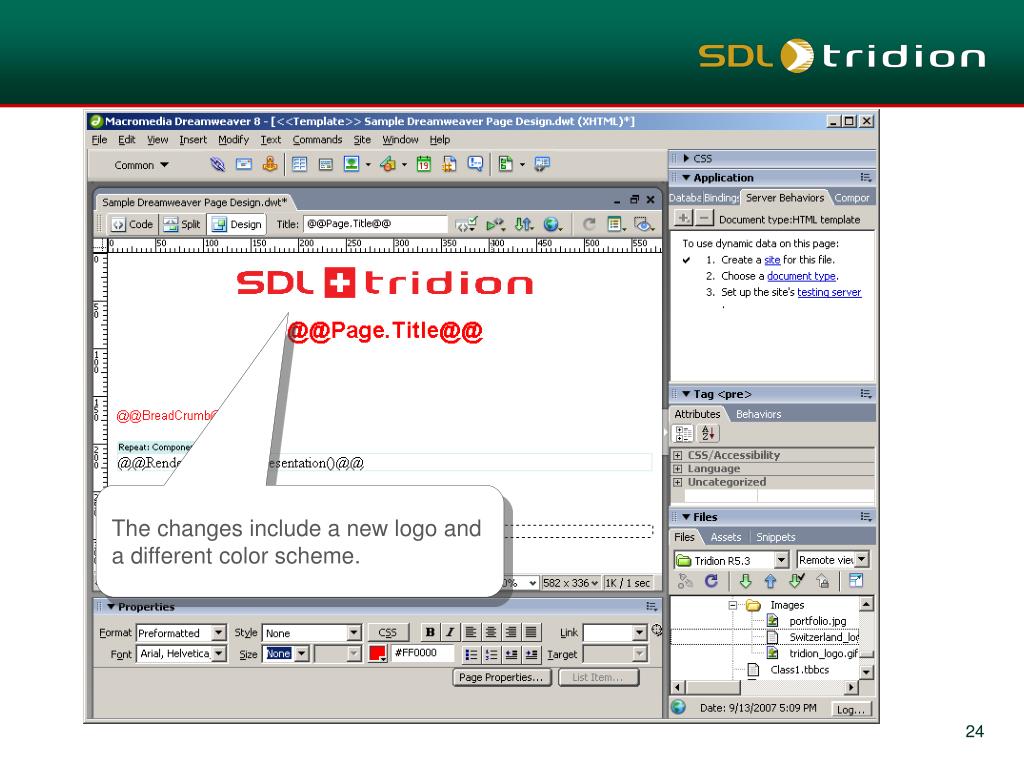This screenshot has height=768, width=1024.
Task: Insert a Date using the calendar icon
Action: [x=423, y=165]
